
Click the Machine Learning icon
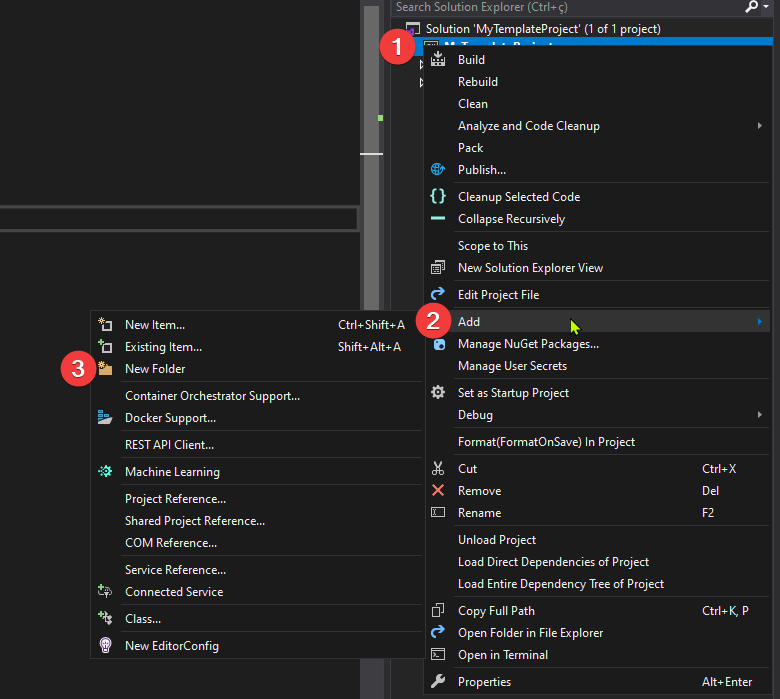tap(105, 471)
